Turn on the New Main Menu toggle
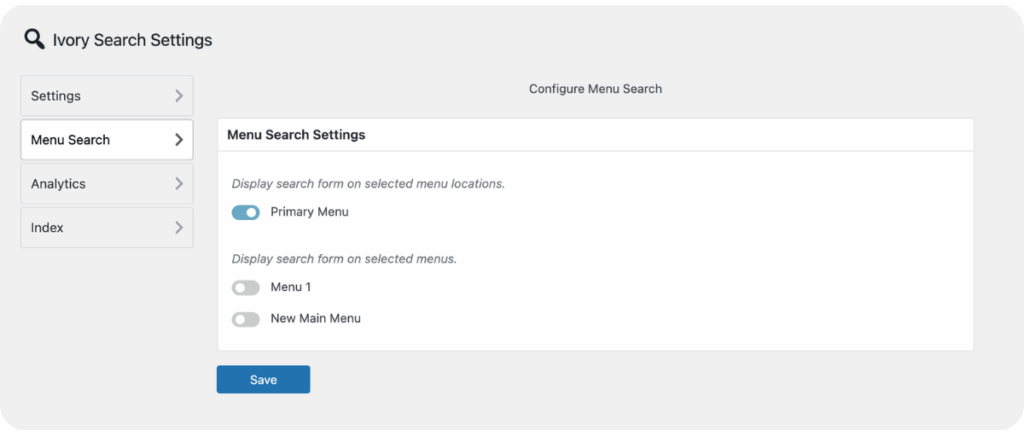Image resolution: width=1024 pixels, height=435 pixels. tap(246, 319)
